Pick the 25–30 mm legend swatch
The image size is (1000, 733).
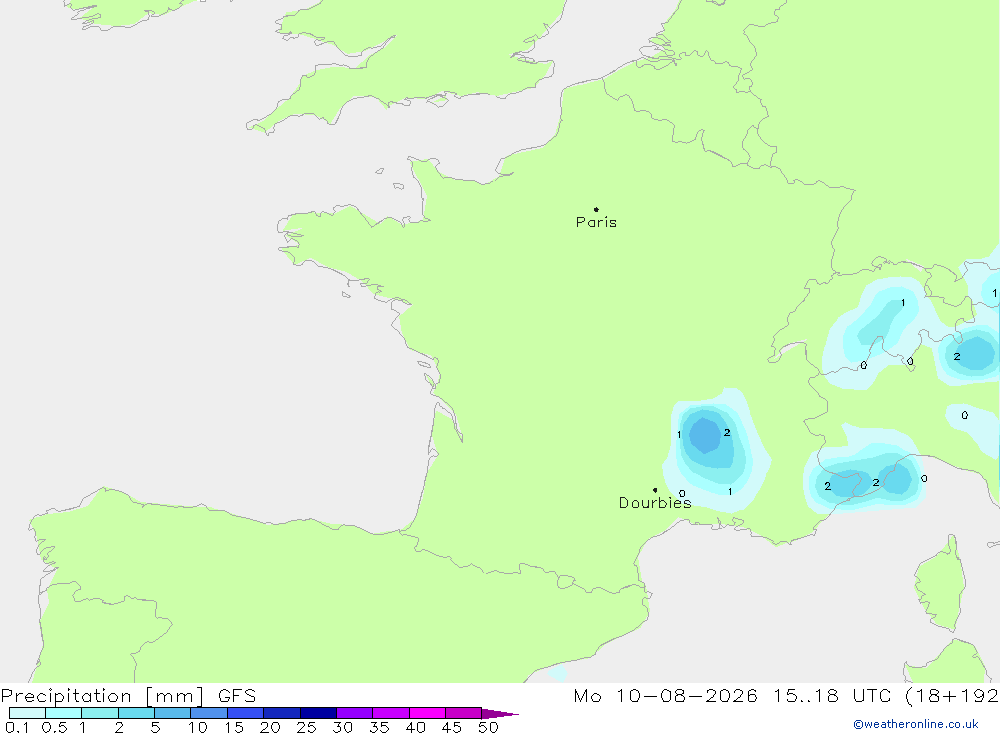318,713
